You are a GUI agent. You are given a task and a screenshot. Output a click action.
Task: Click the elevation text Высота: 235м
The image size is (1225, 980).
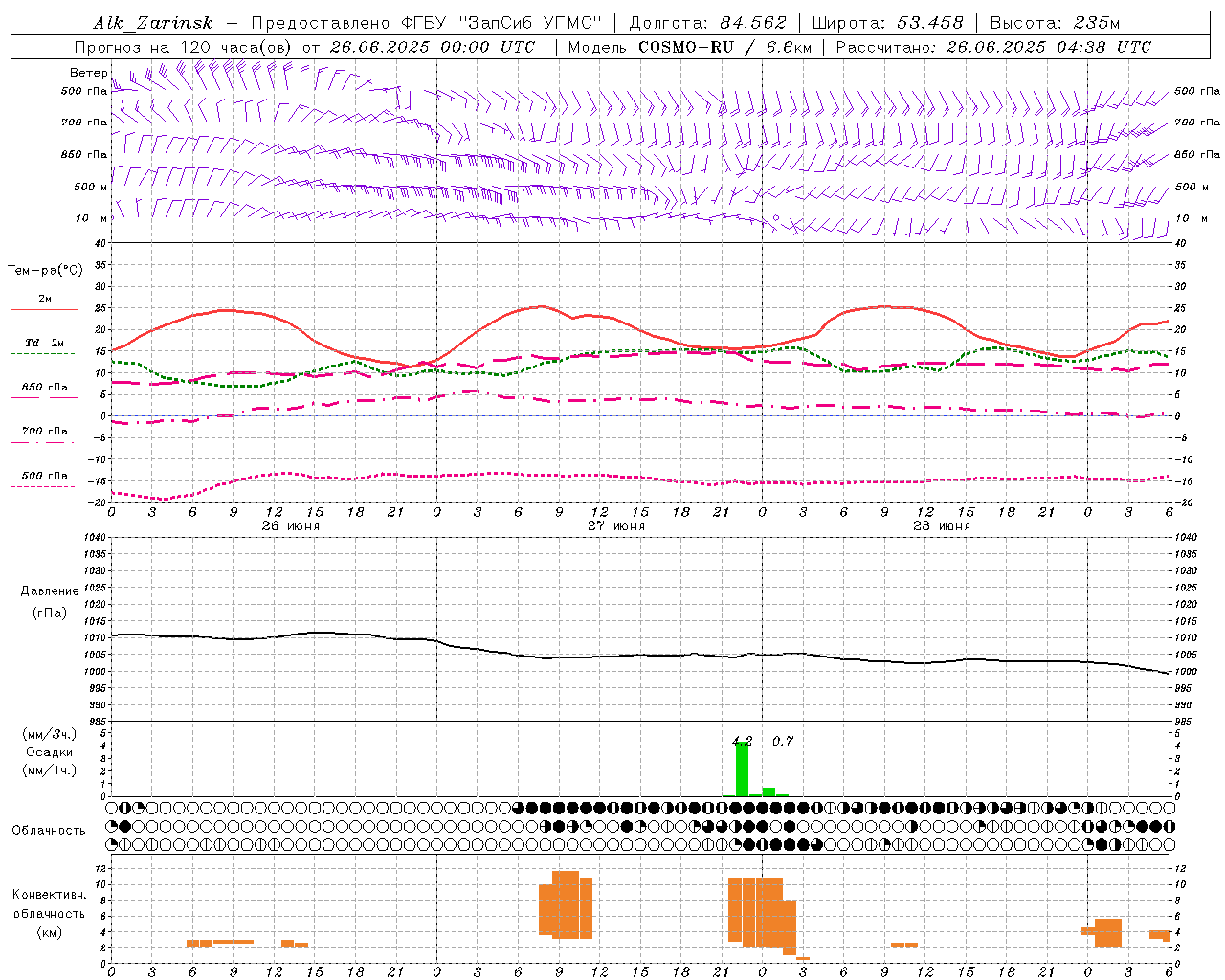(1055, 23)
